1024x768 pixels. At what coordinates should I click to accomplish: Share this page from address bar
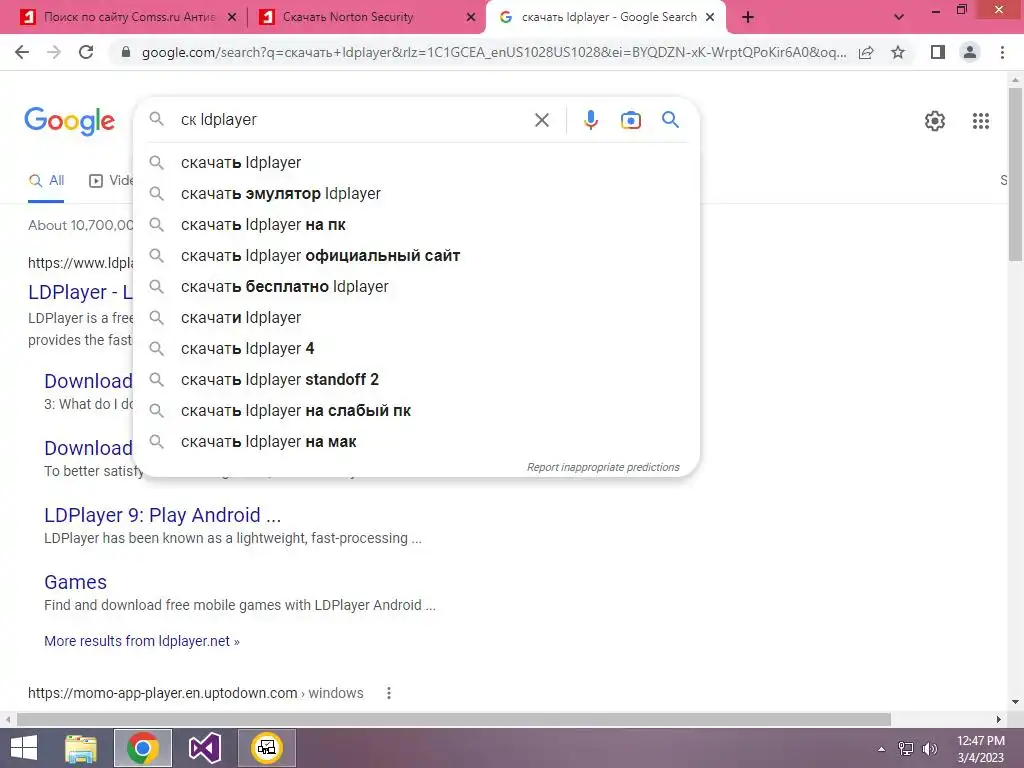pos(866,52)
